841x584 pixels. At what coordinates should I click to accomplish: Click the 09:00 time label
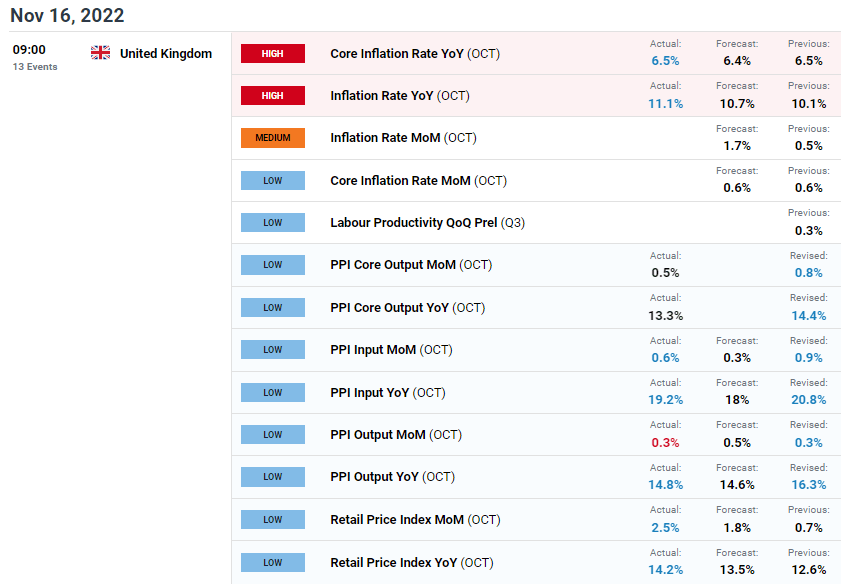coord(29,50)
